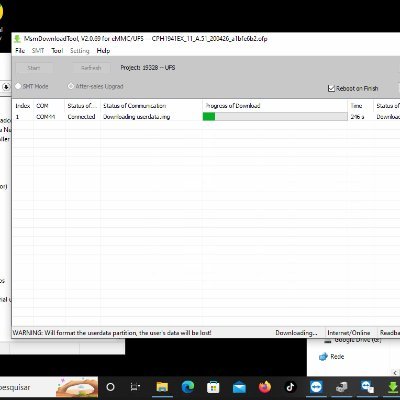Image resolution: width=400 pixels, height=400 pixels.
Task: Open the Mail app in taskbar
Action: 239,387
